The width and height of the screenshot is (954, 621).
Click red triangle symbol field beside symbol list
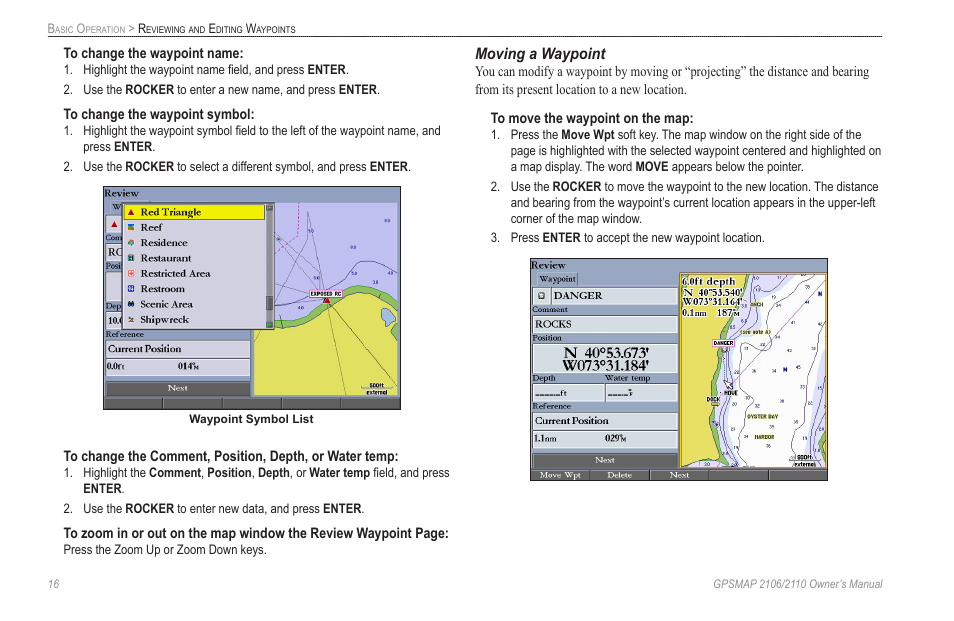114,224
